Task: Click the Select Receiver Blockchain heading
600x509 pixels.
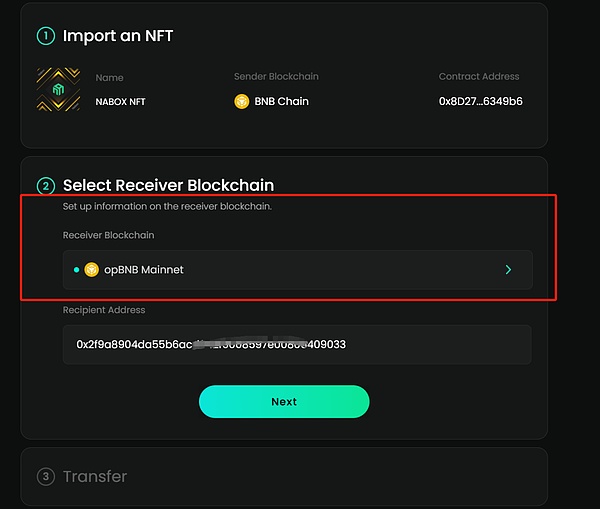Action: (x=168, y=185)
